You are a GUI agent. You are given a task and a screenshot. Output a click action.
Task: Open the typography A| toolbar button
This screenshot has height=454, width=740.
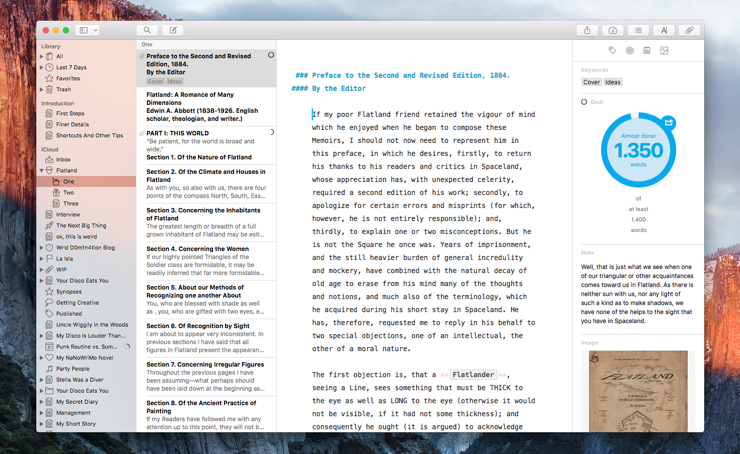click(664, 30)
